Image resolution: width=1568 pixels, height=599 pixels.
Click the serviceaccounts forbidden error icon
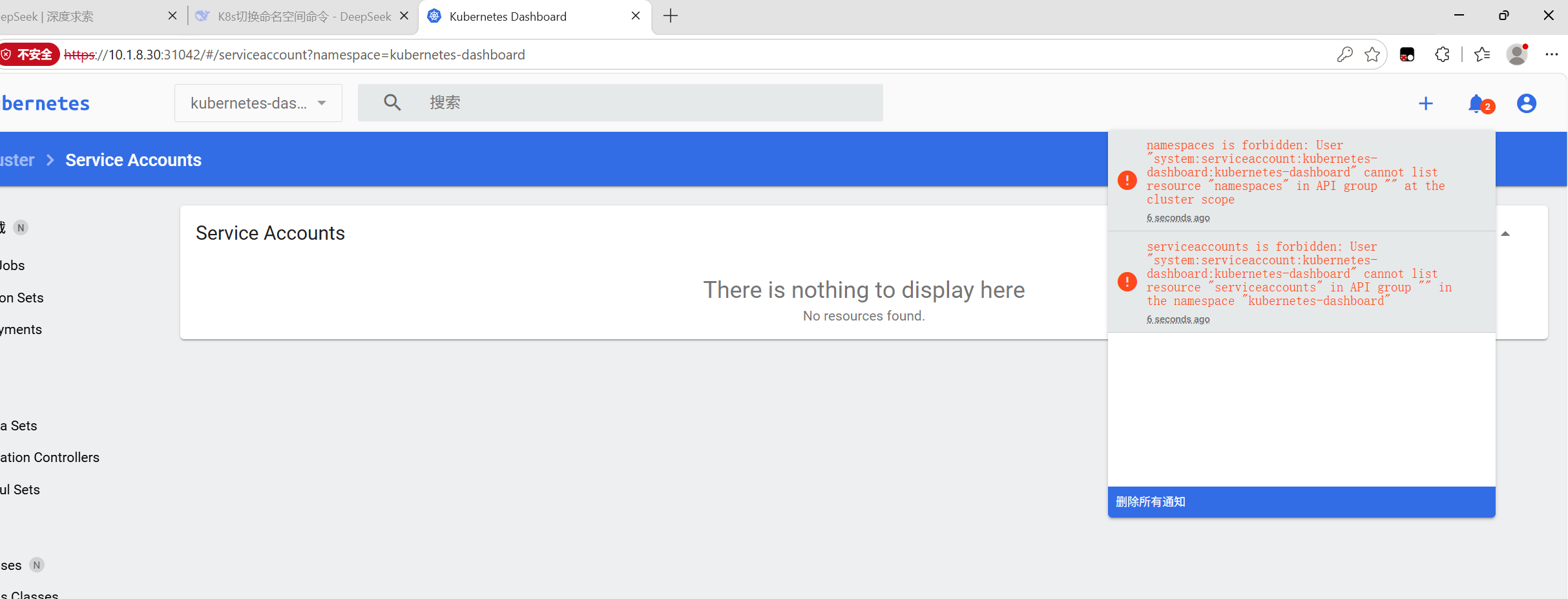(1127, 282)
